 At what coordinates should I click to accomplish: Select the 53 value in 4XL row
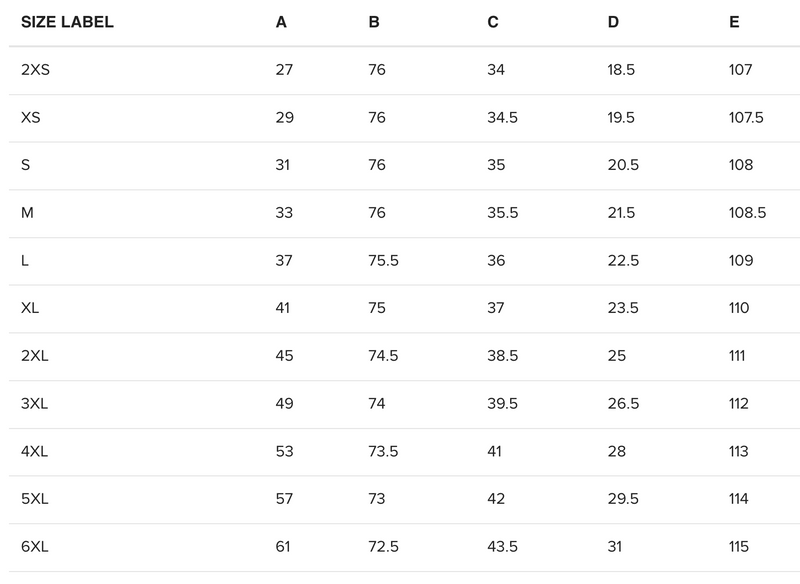284,451
